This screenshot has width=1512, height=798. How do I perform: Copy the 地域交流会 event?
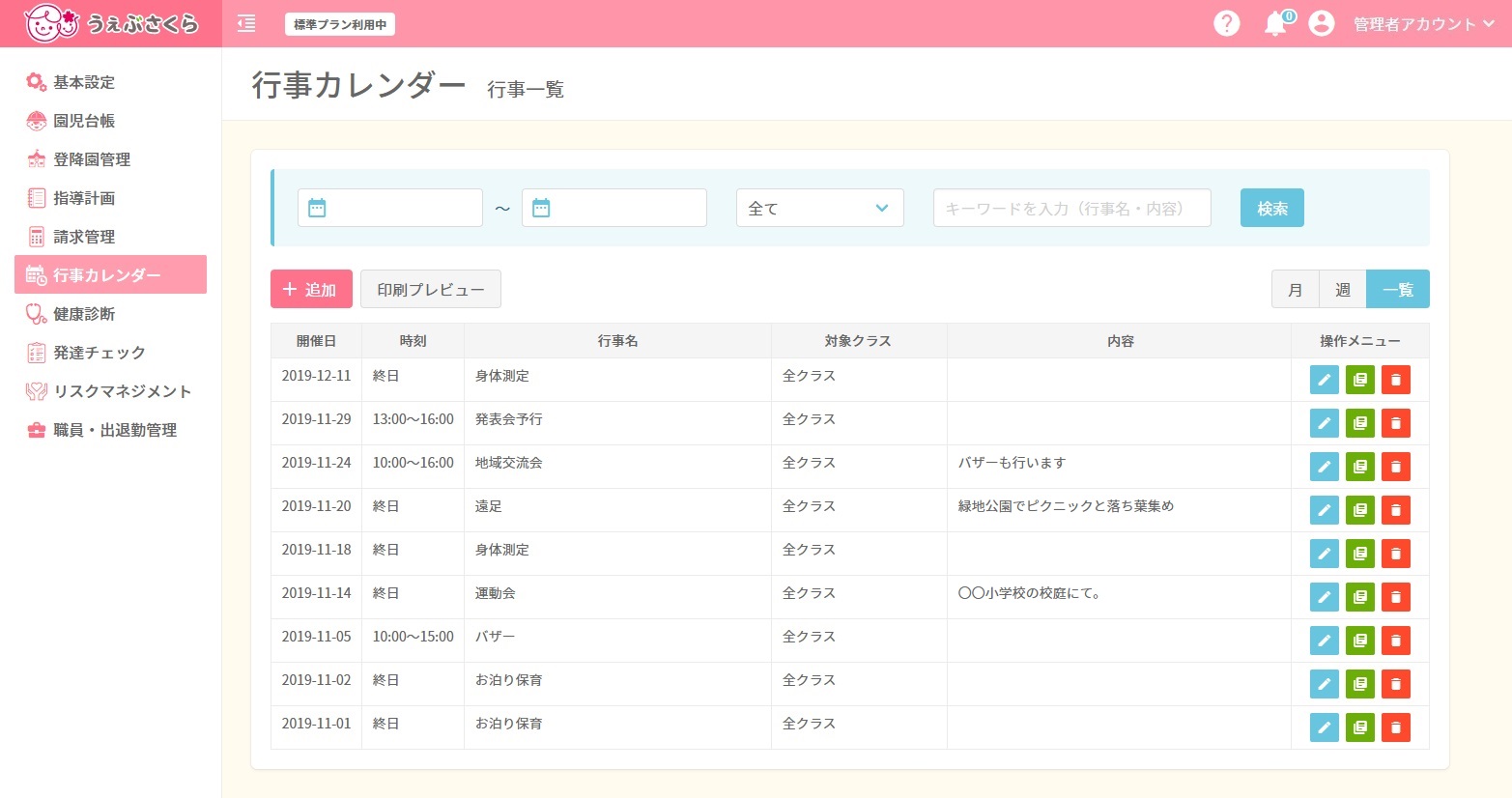[x=1360, y=467]
